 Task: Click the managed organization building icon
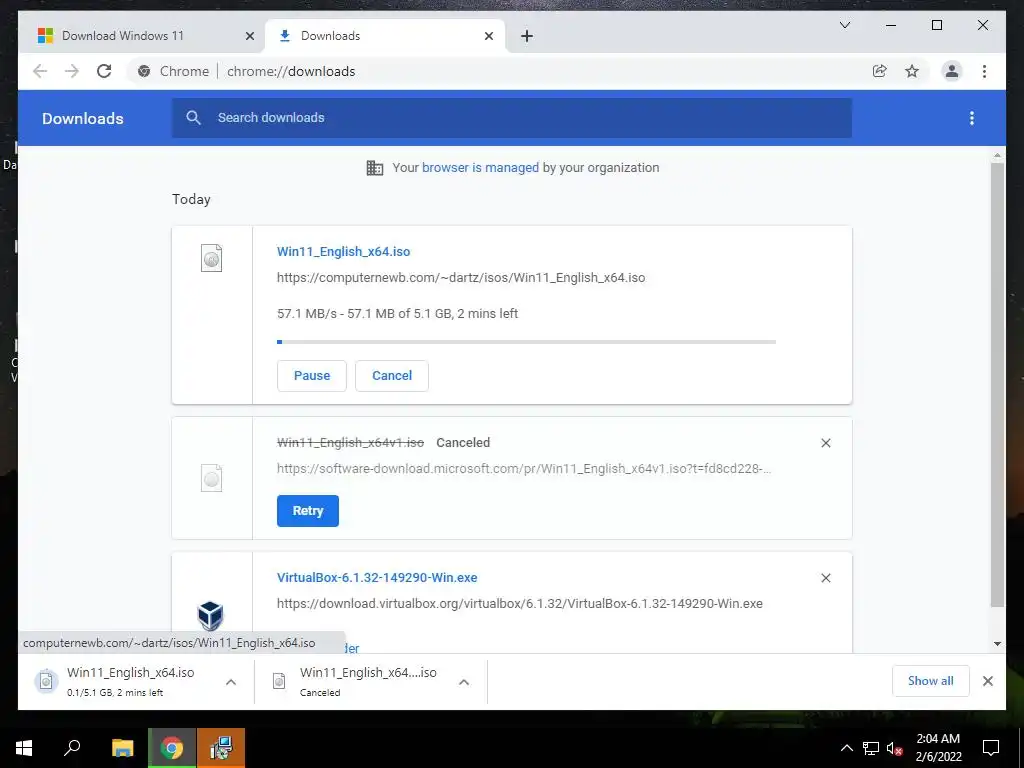(x=375, y=168)
